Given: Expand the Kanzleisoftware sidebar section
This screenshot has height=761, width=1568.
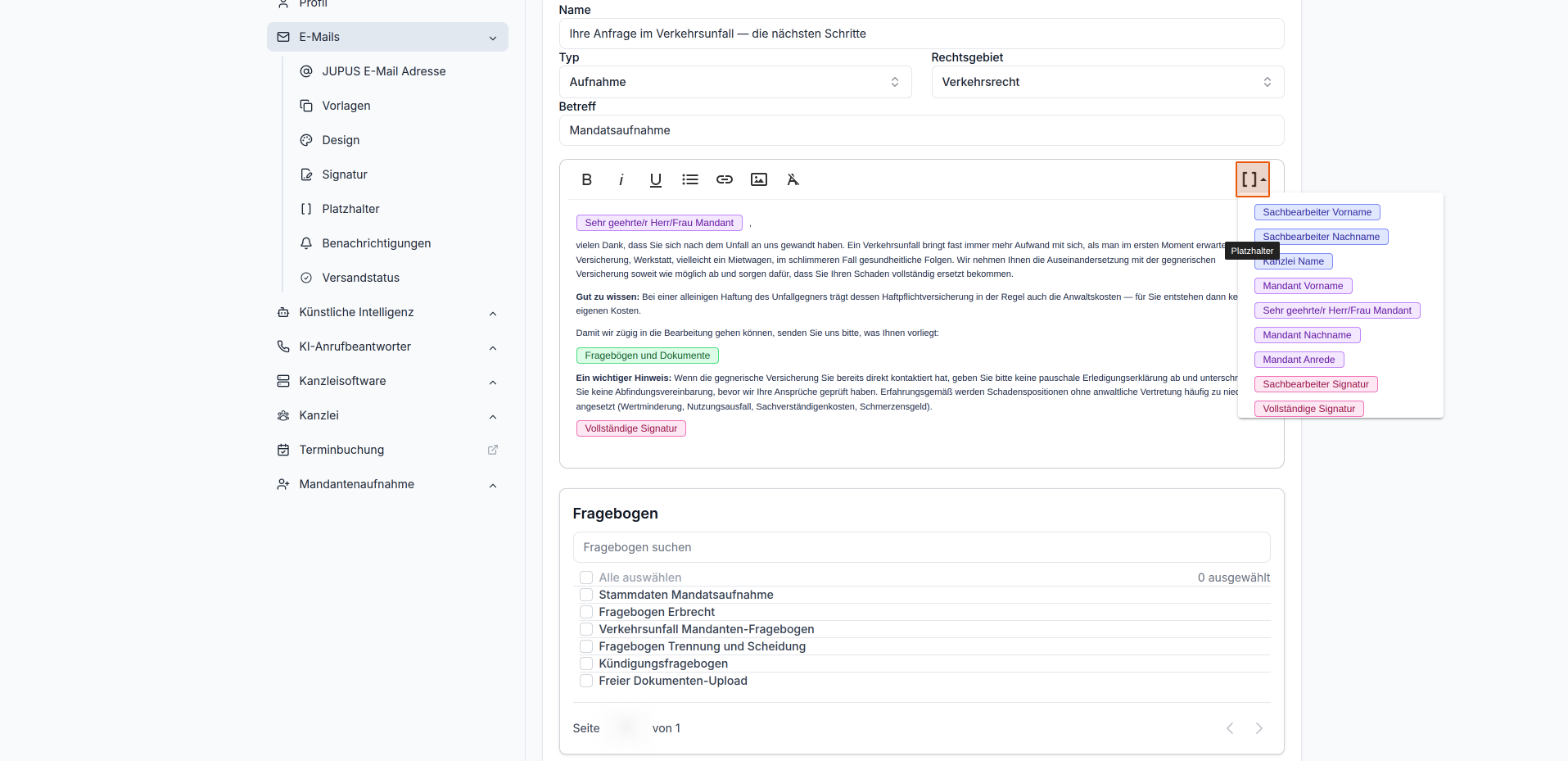Looking at the screenshot, I should (x=387, y=381).
